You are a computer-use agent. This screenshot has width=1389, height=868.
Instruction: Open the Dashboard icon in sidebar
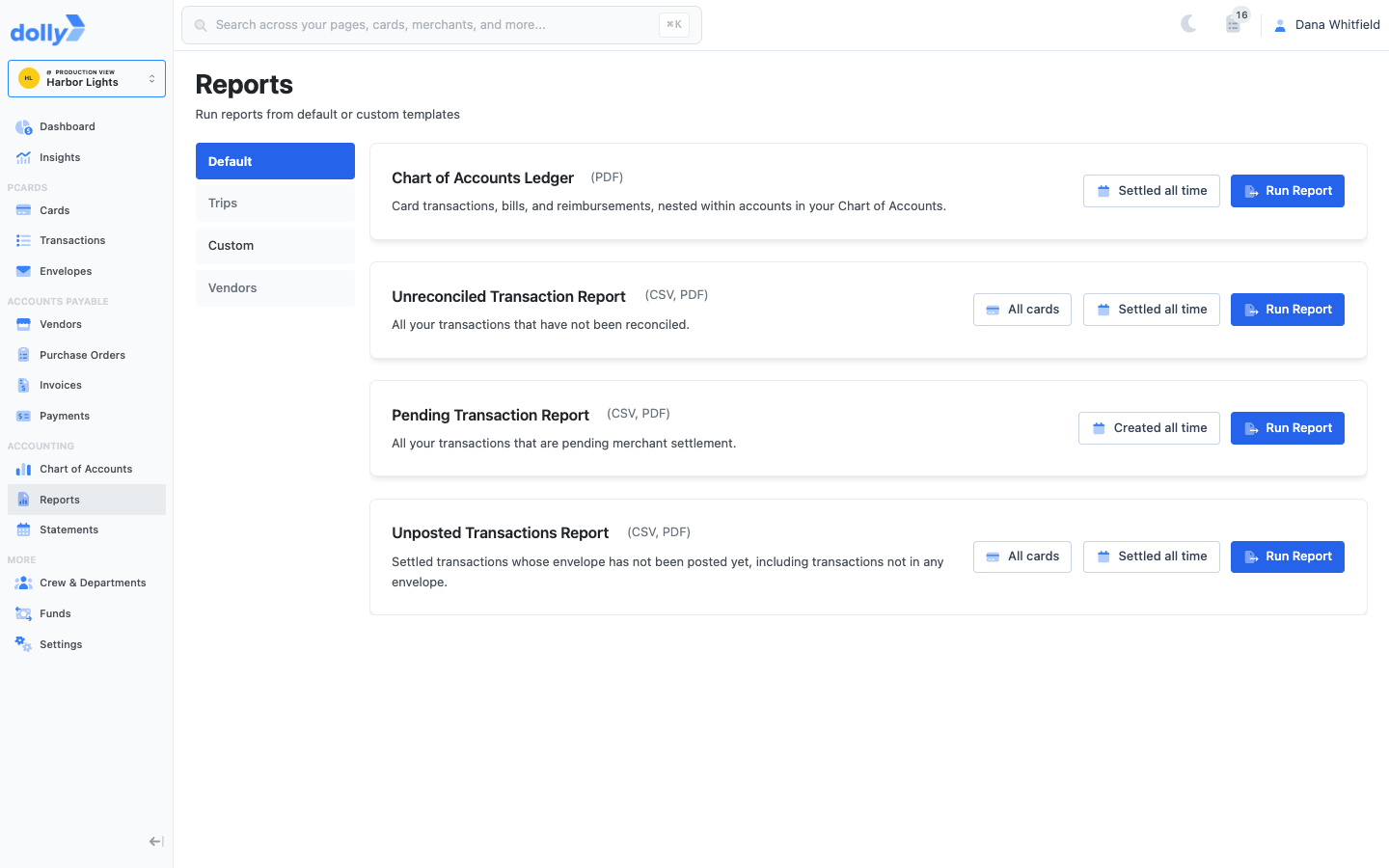(x=23, y=127)
